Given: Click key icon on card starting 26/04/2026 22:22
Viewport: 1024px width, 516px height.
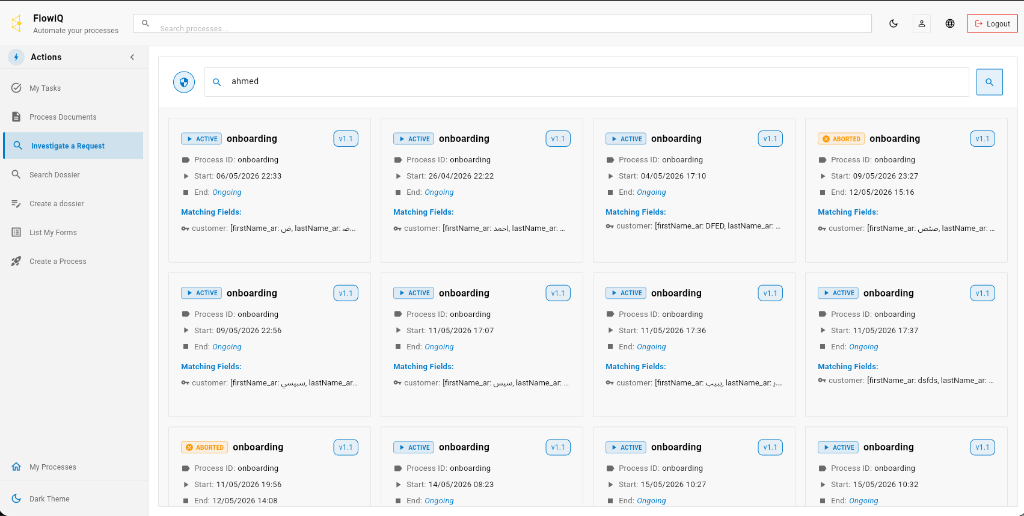Looking at the screenshot, I should (397, 229).
